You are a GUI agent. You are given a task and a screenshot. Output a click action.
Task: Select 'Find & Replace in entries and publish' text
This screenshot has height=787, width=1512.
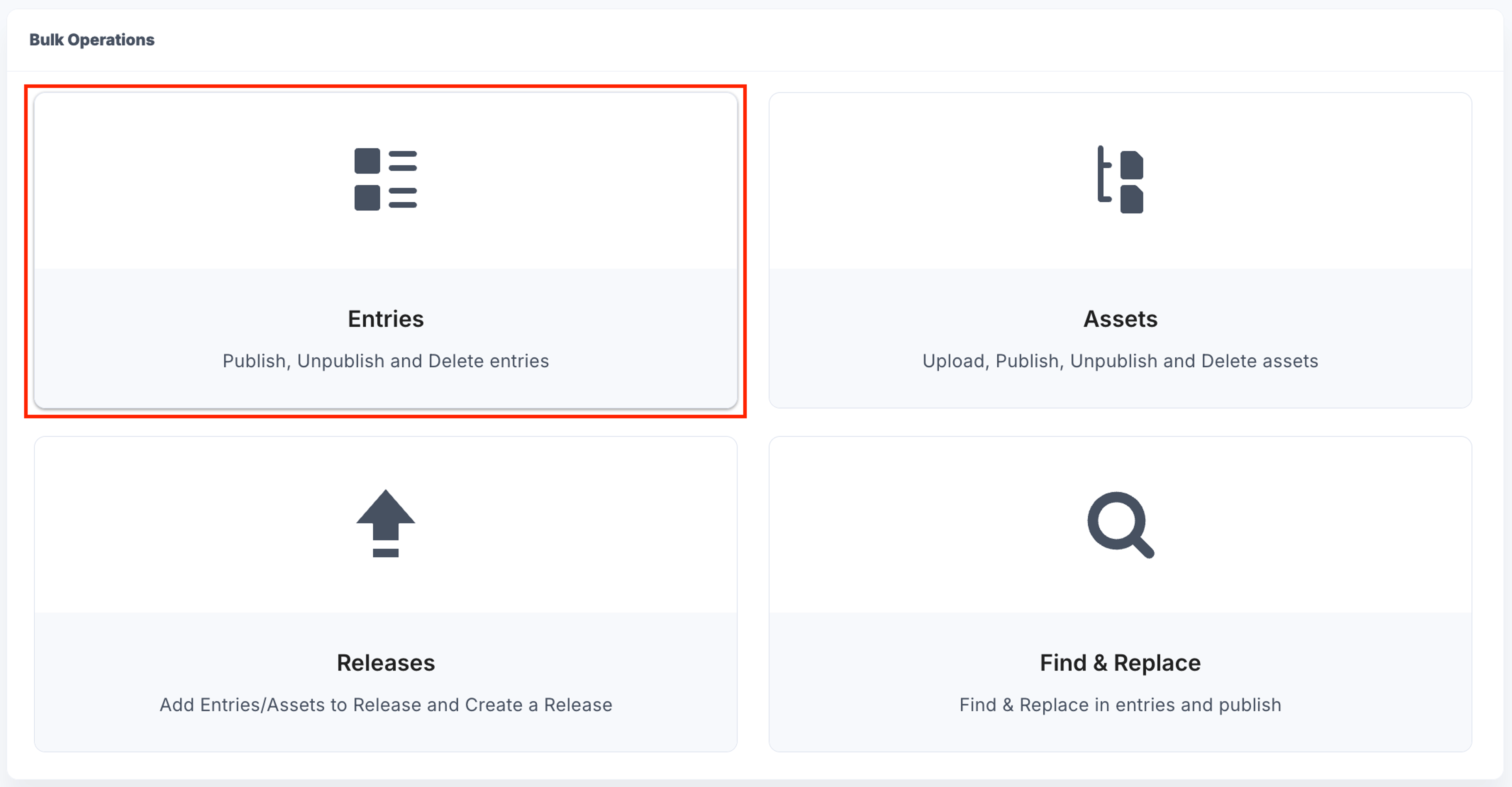pyautogui.click(x=1121, y=705)
